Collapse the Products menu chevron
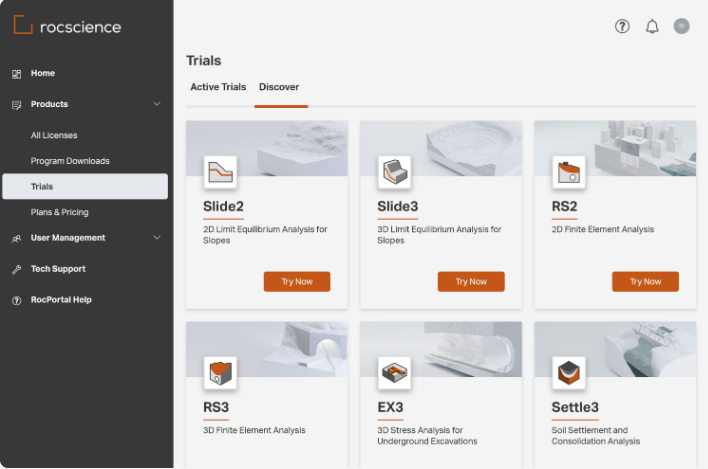The width and height of the screenshot is (708, 469). 157,104
